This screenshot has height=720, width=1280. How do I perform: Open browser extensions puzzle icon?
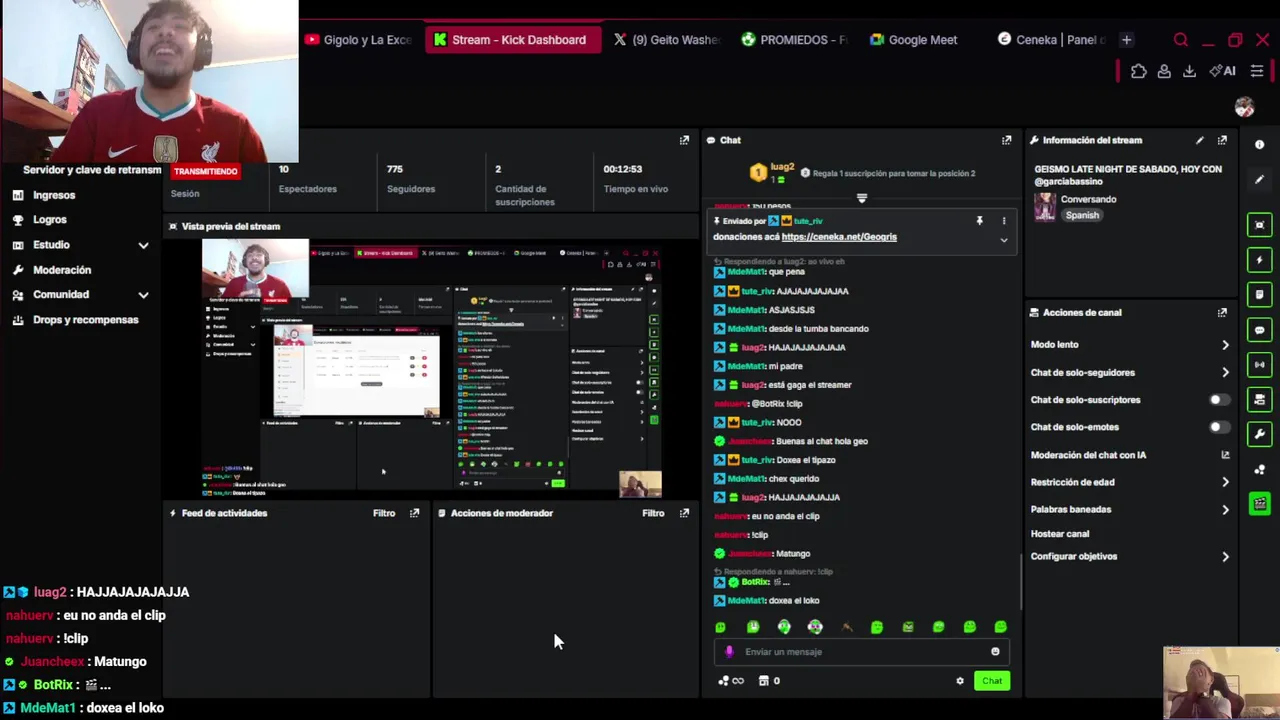1138,71
